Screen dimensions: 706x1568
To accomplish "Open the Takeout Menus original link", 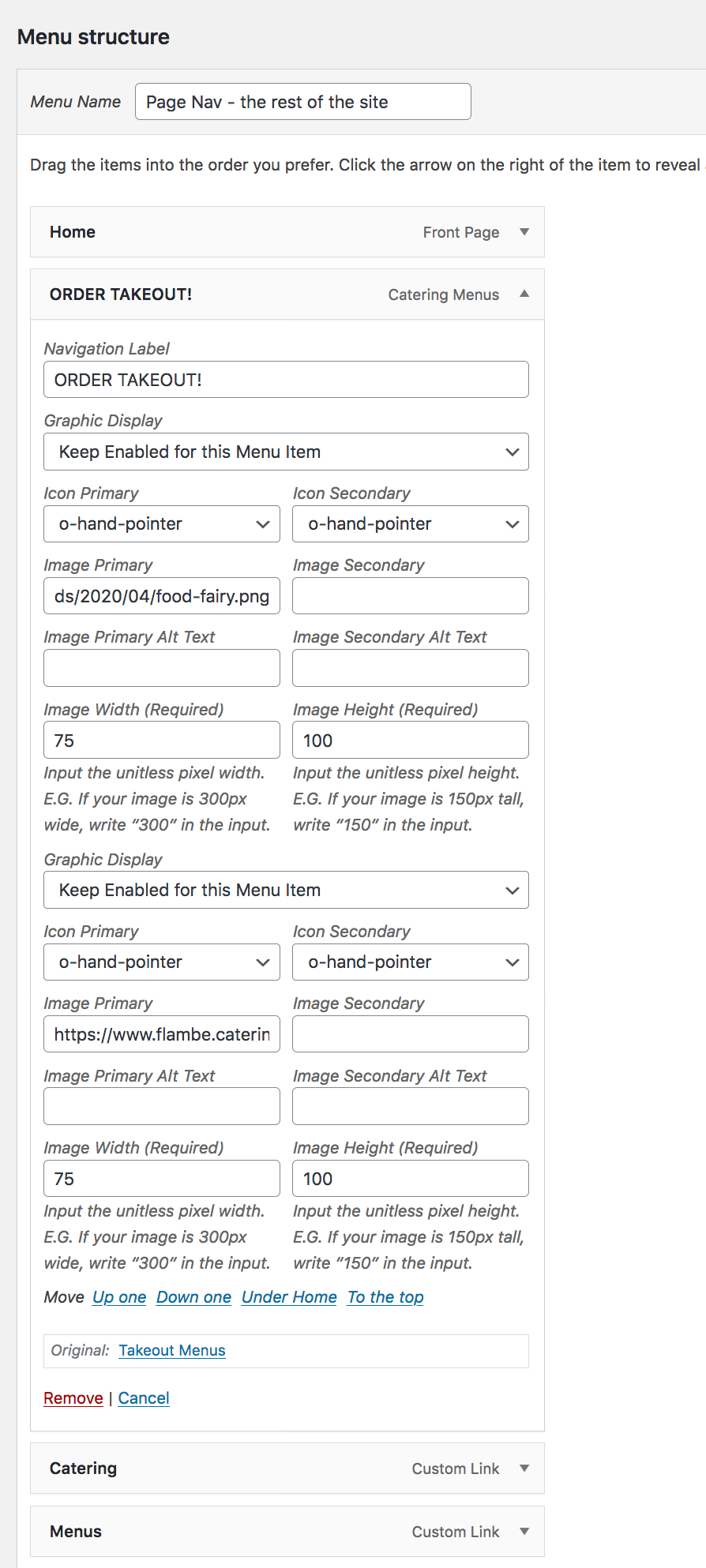I will click(172, 1351).
